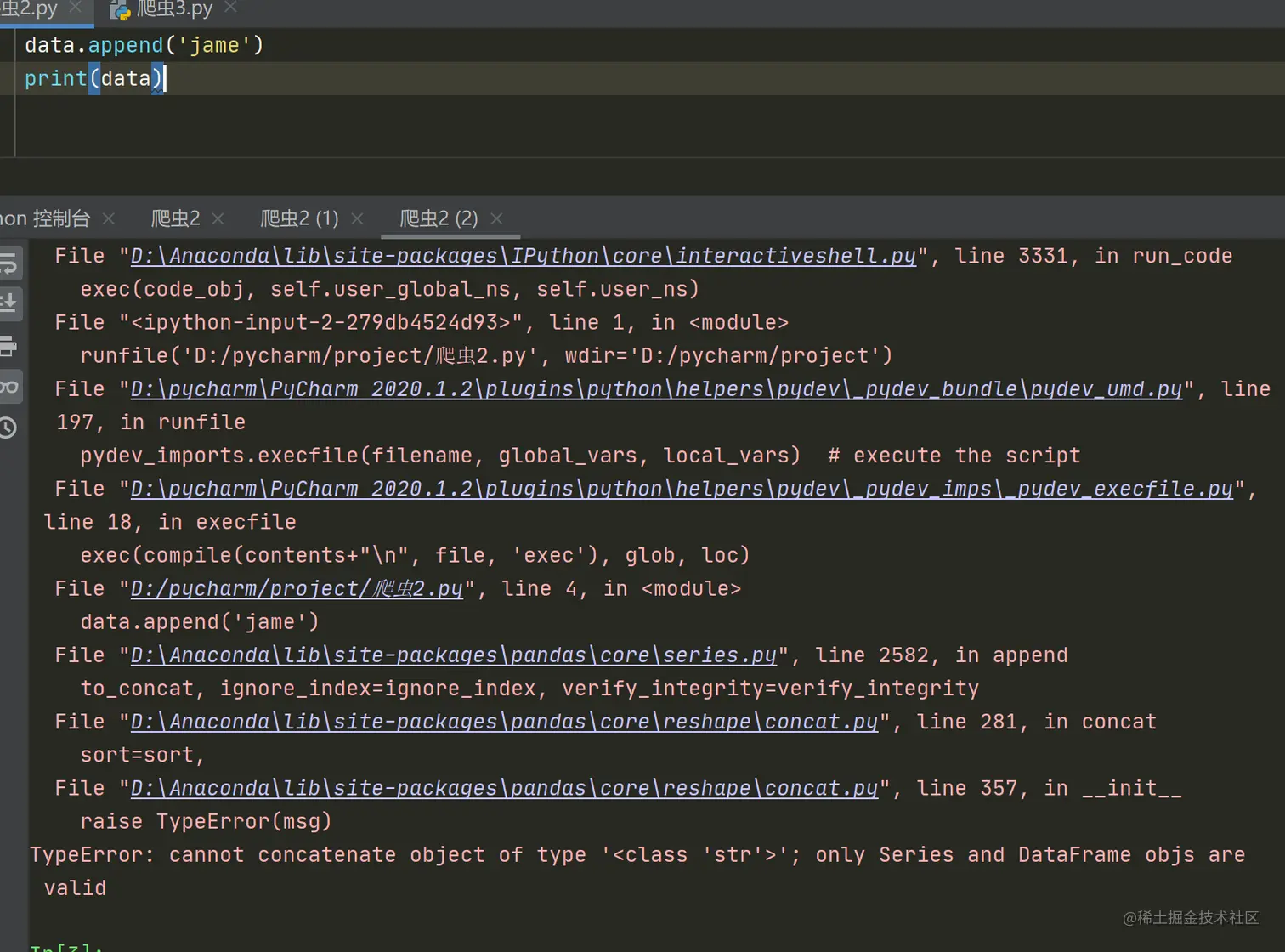Switch to the 爬虫3.py editor tab
The image size is (1285, 952).
[174, 9]
